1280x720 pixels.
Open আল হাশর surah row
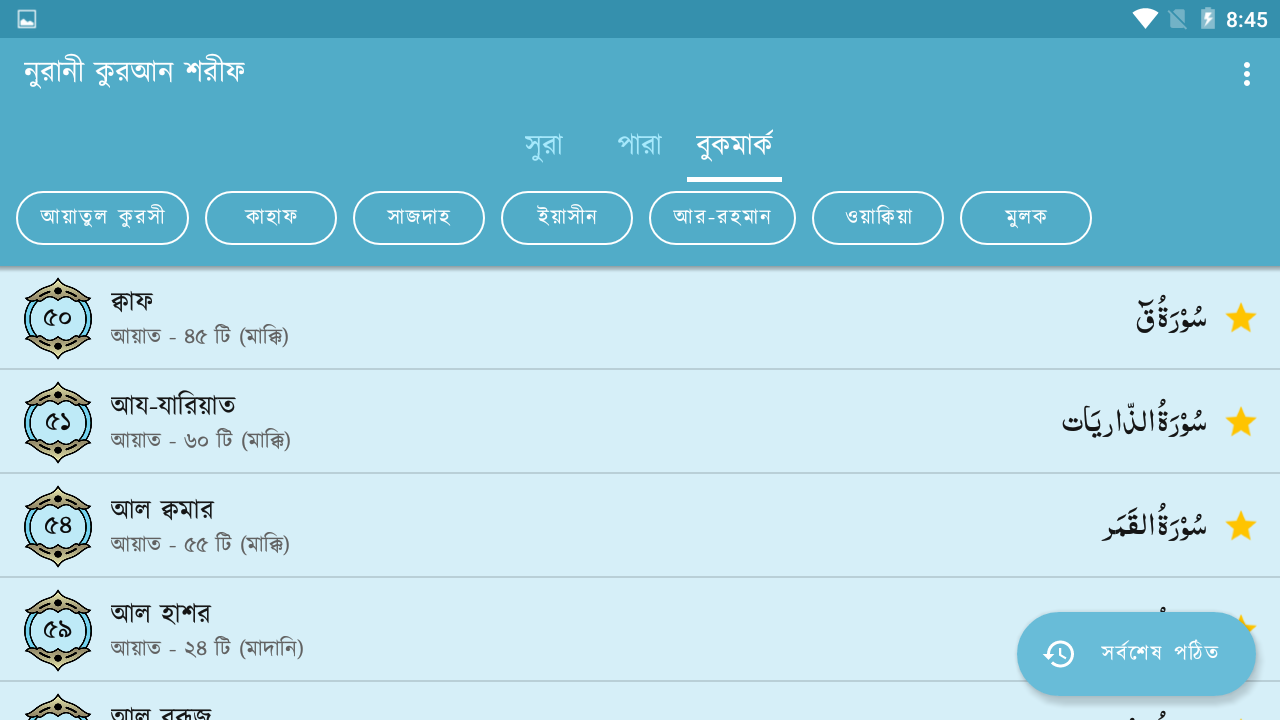640,630
